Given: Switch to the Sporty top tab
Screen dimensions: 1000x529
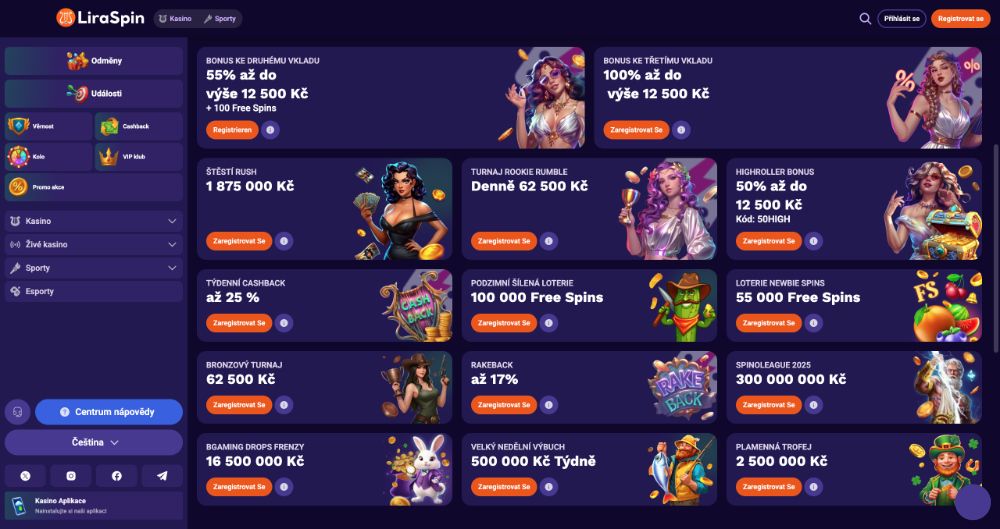Looking at the screenshot, I should (x=220, y=19).
